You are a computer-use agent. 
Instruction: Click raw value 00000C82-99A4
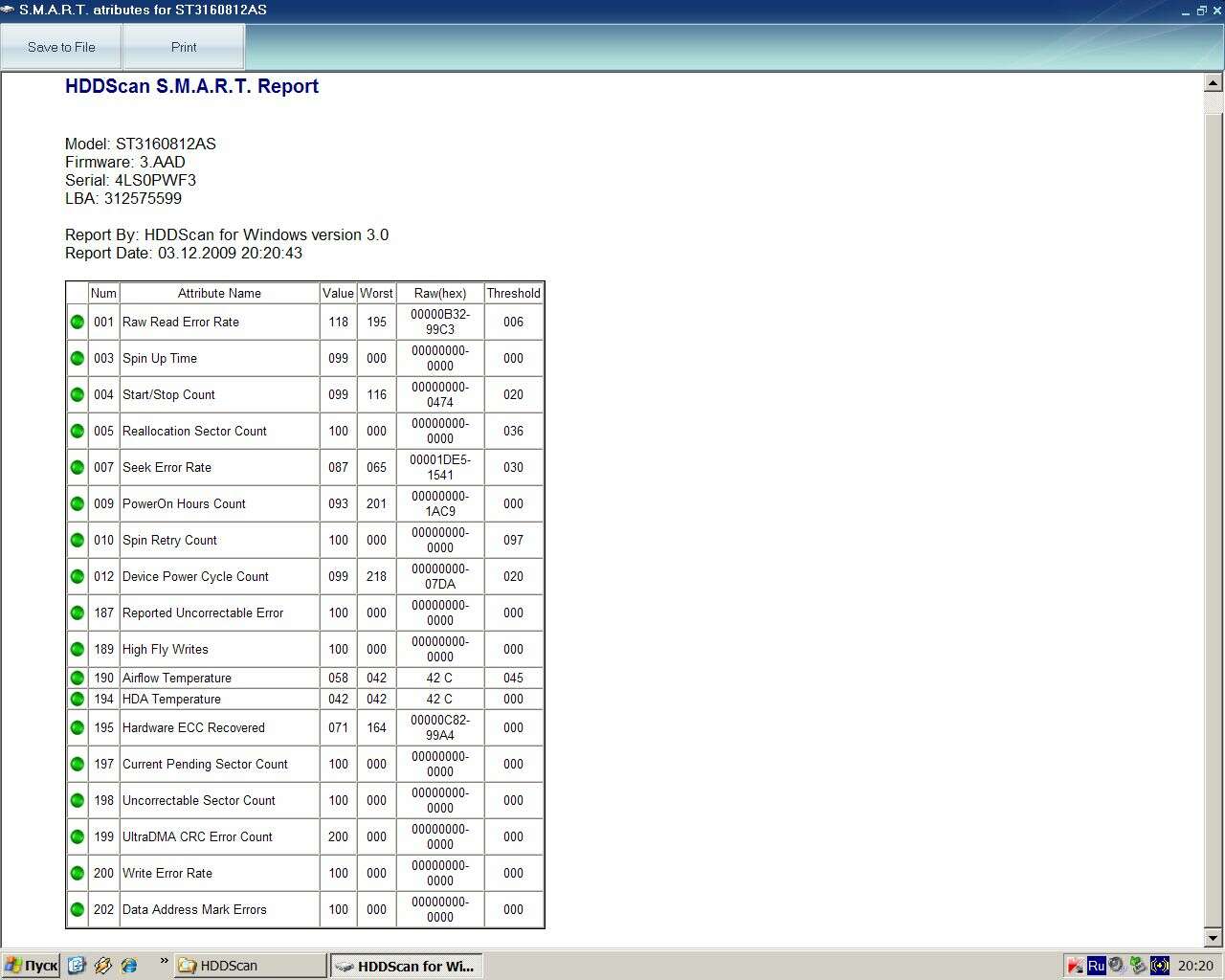click(440, 727)
